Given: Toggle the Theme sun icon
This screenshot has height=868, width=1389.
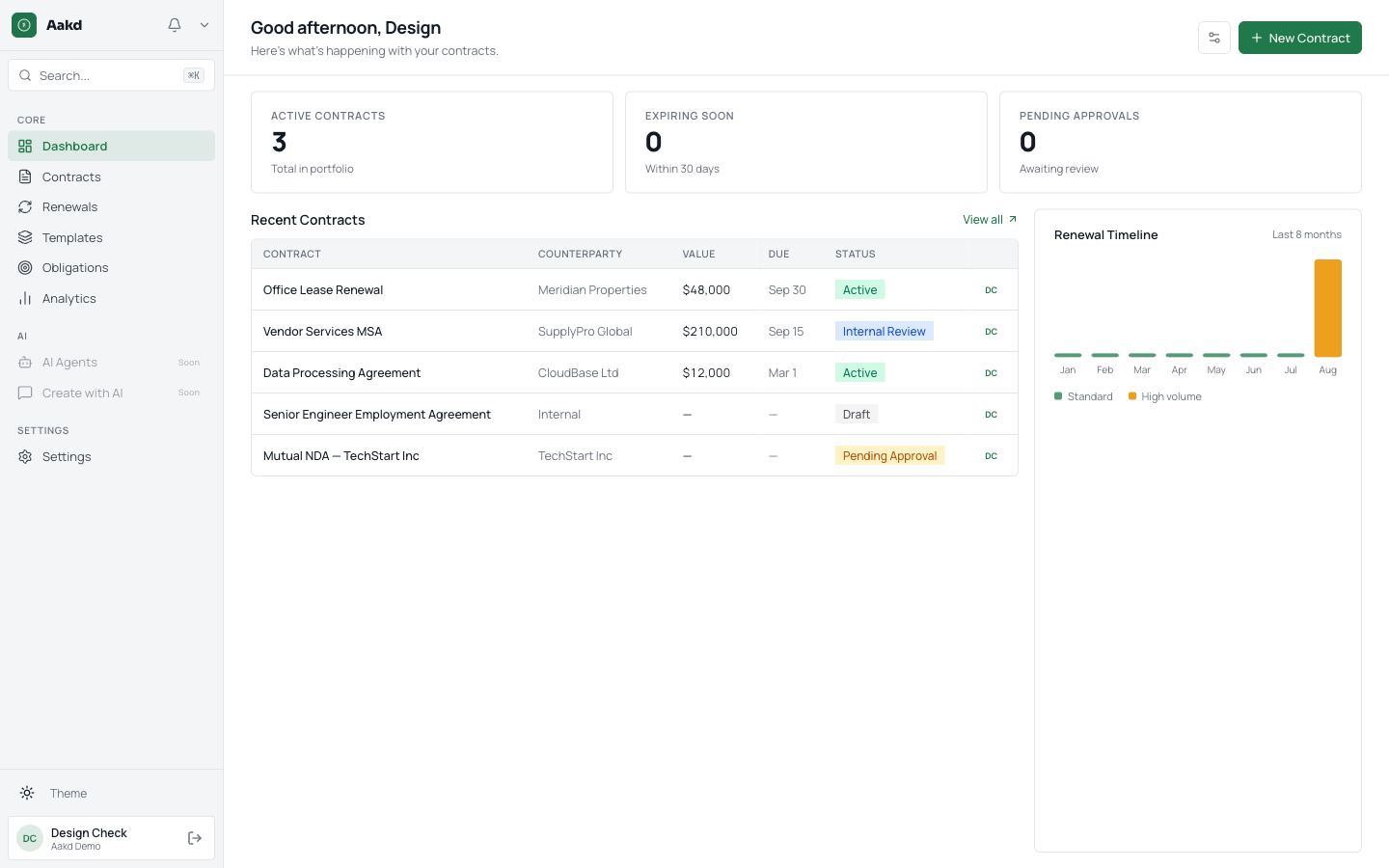Looking at the screenshot, I should click(x=27, y=793).
